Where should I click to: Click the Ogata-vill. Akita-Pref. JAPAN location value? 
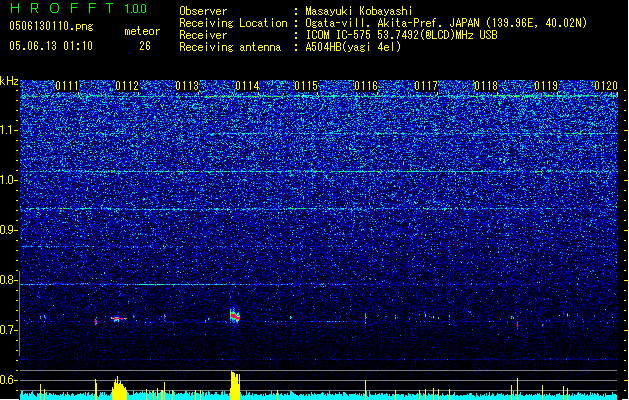[446, 23]
